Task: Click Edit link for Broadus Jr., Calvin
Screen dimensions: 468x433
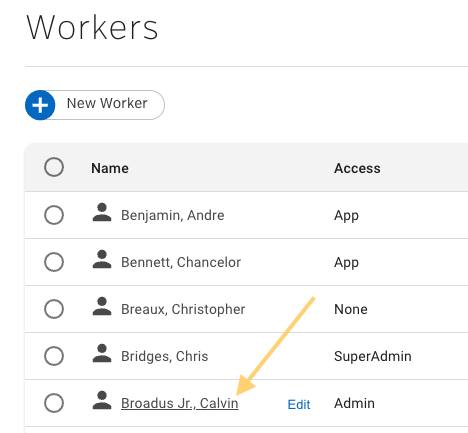Action: point(299,405)
